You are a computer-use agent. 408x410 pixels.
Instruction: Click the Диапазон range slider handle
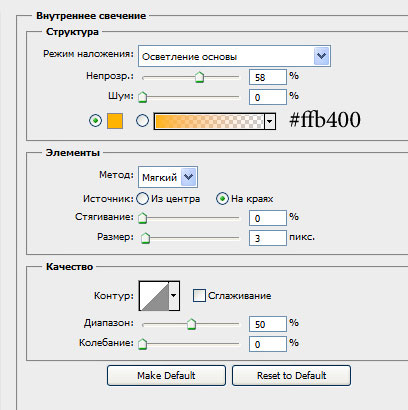[191, 324]
